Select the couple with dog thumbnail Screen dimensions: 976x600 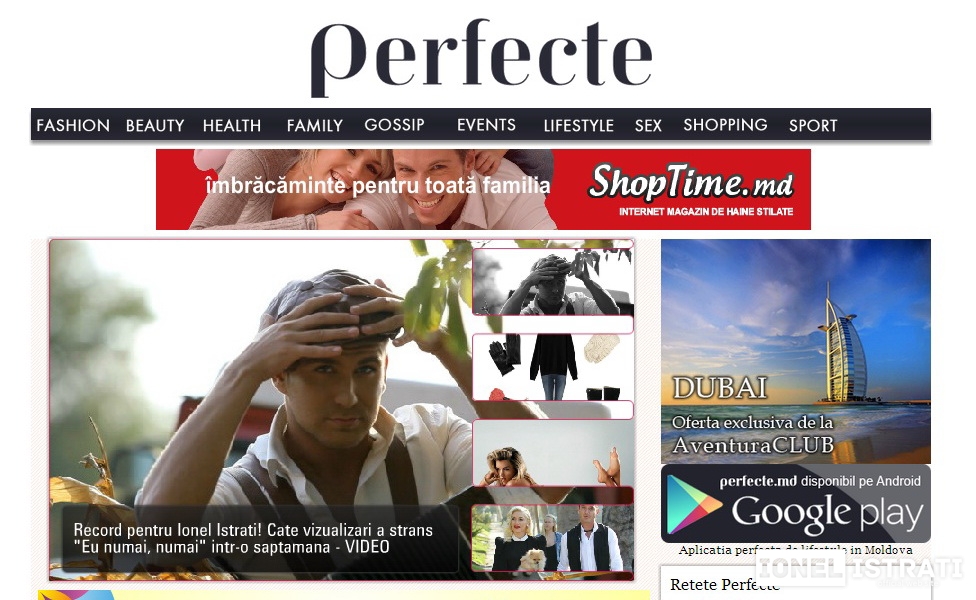coord(553,538)
